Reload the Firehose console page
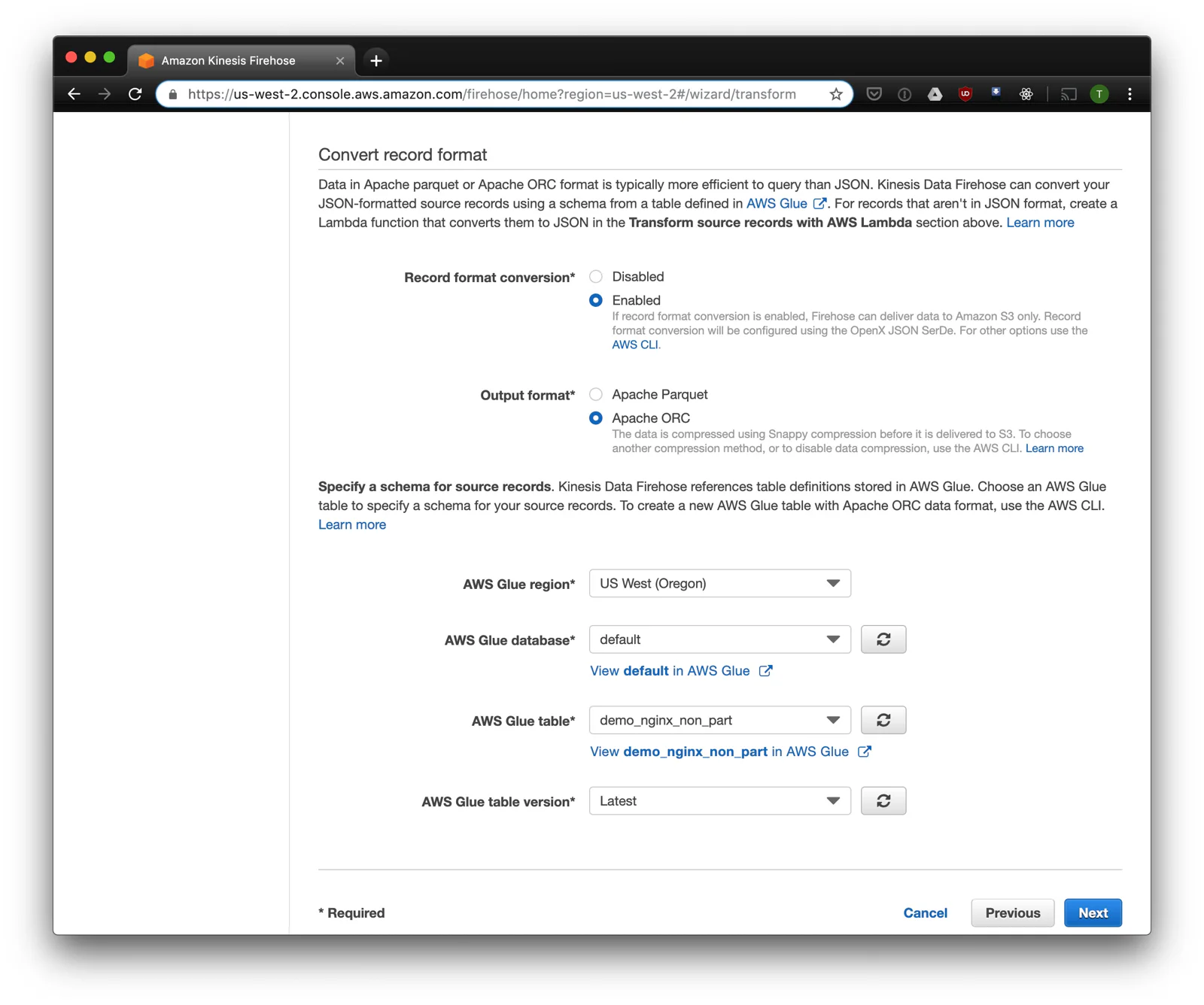 (x=135, y=94)
